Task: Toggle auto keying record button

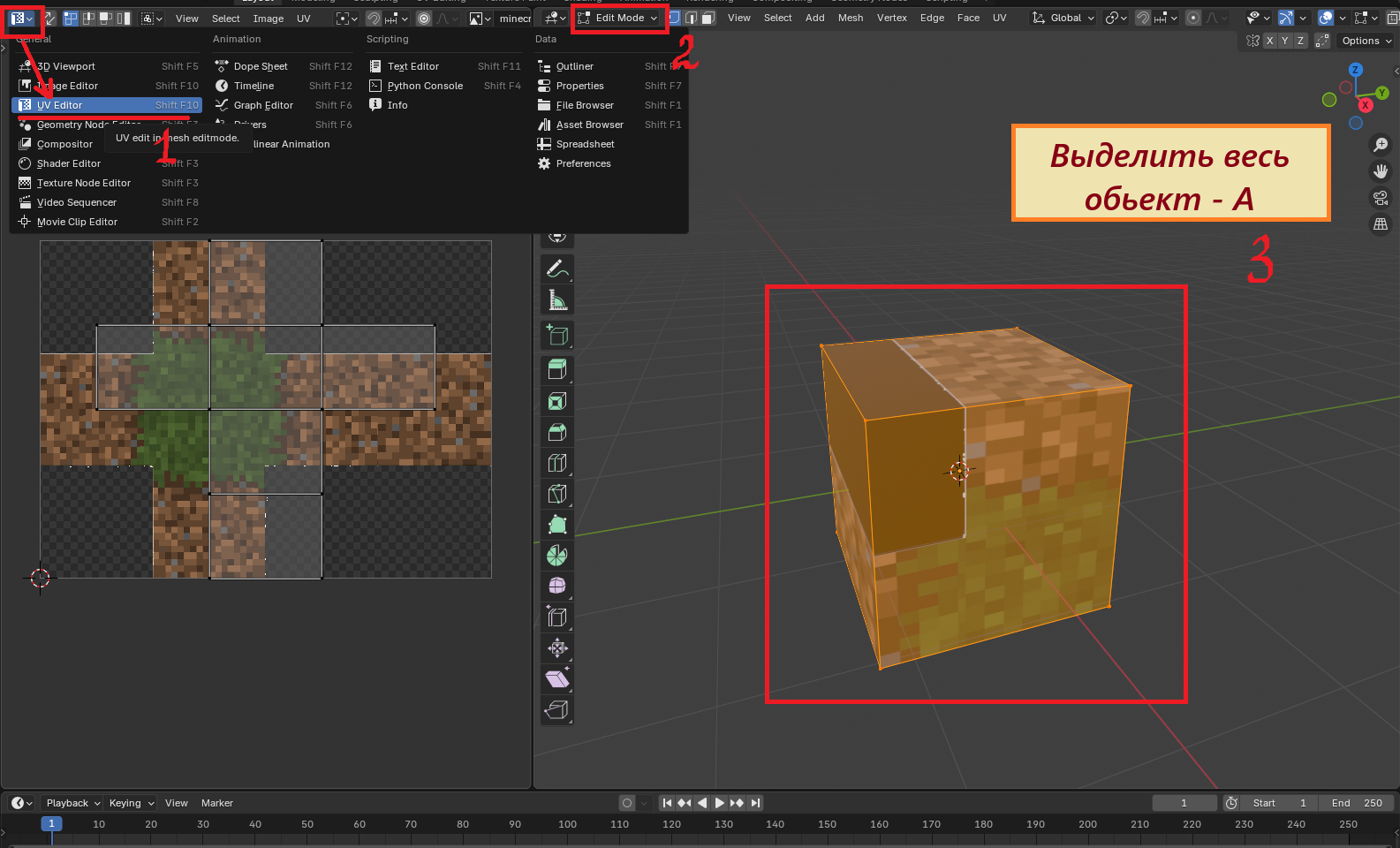Action: click(627, 803)
